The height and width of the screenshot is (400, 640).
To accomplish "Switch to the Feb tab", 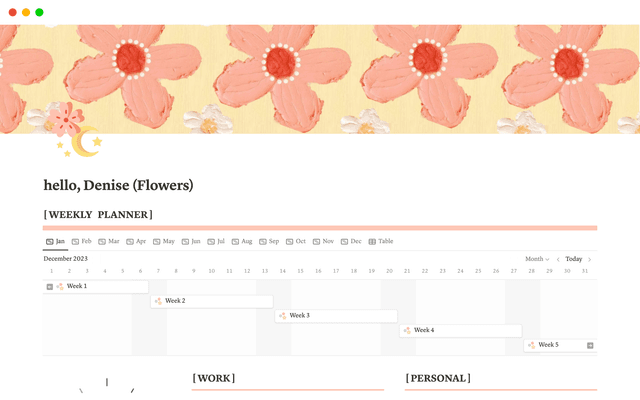I will 82,241.
